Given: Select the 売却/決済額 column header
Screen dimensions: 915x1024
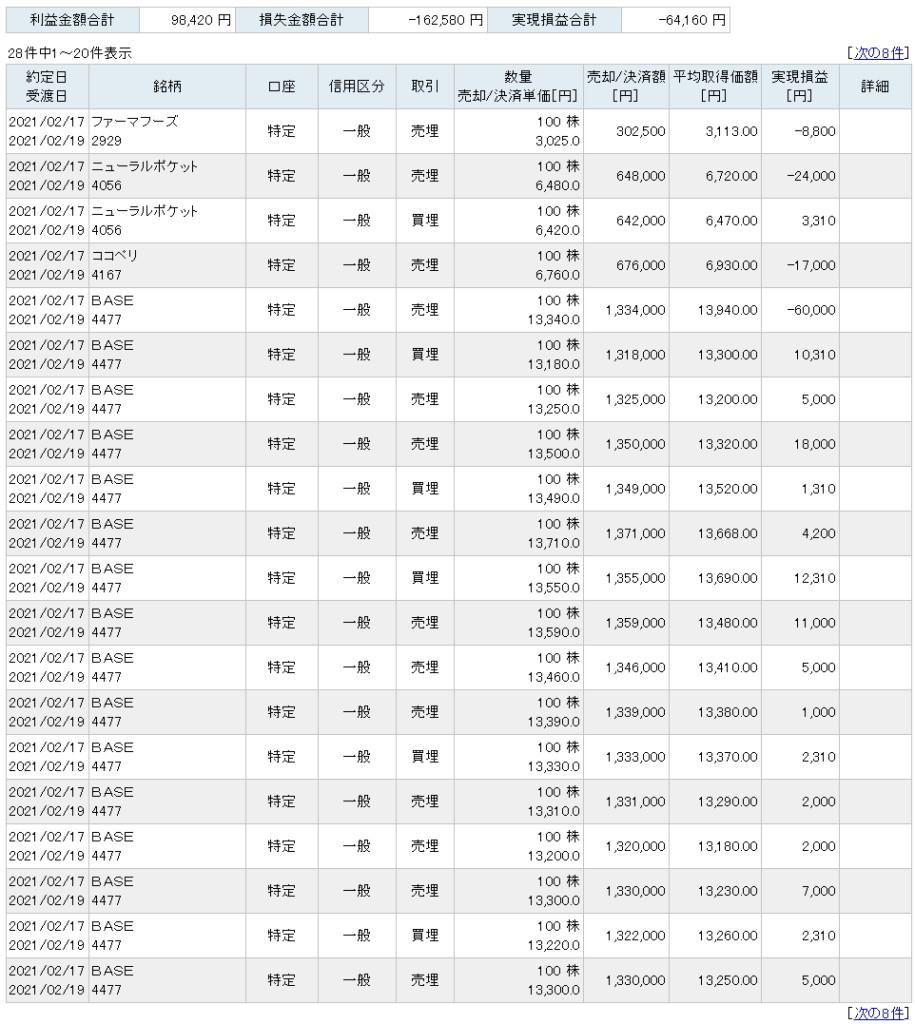Looking at the screenshot, I should click(626, 86).
